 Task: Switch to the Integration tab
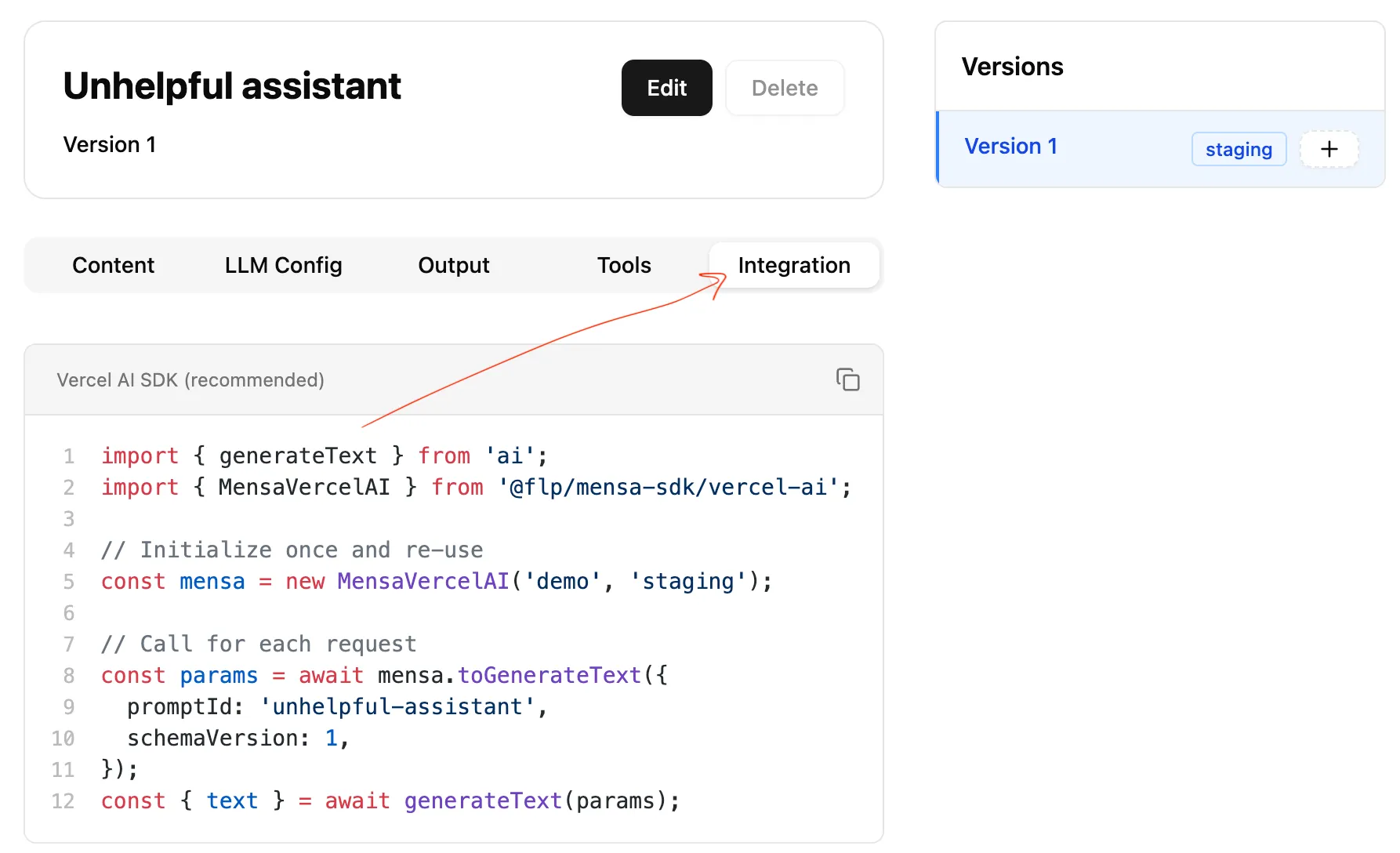[x=793, y=265]
